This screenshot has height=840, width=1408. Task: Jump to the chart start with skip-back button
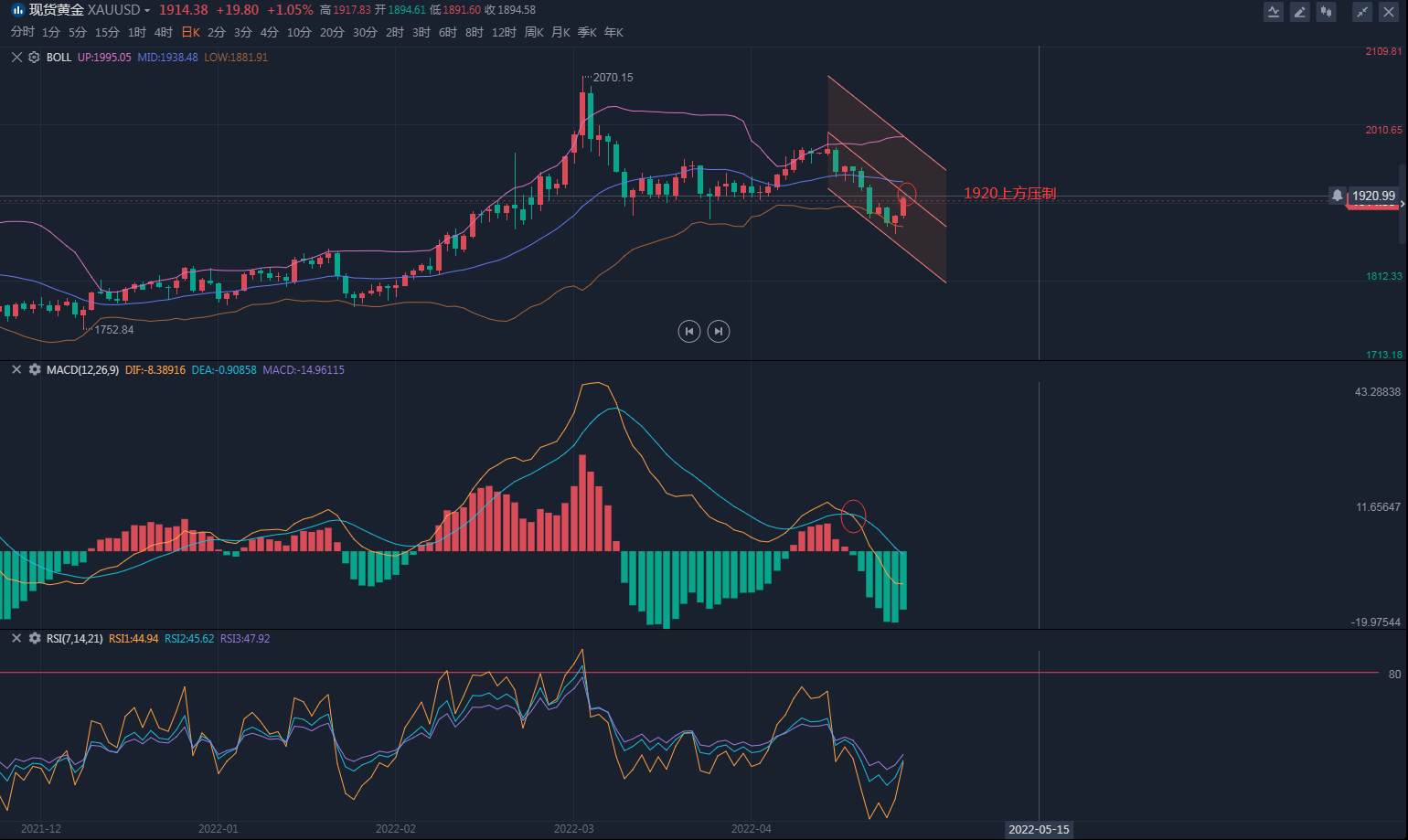pos(689,331)
